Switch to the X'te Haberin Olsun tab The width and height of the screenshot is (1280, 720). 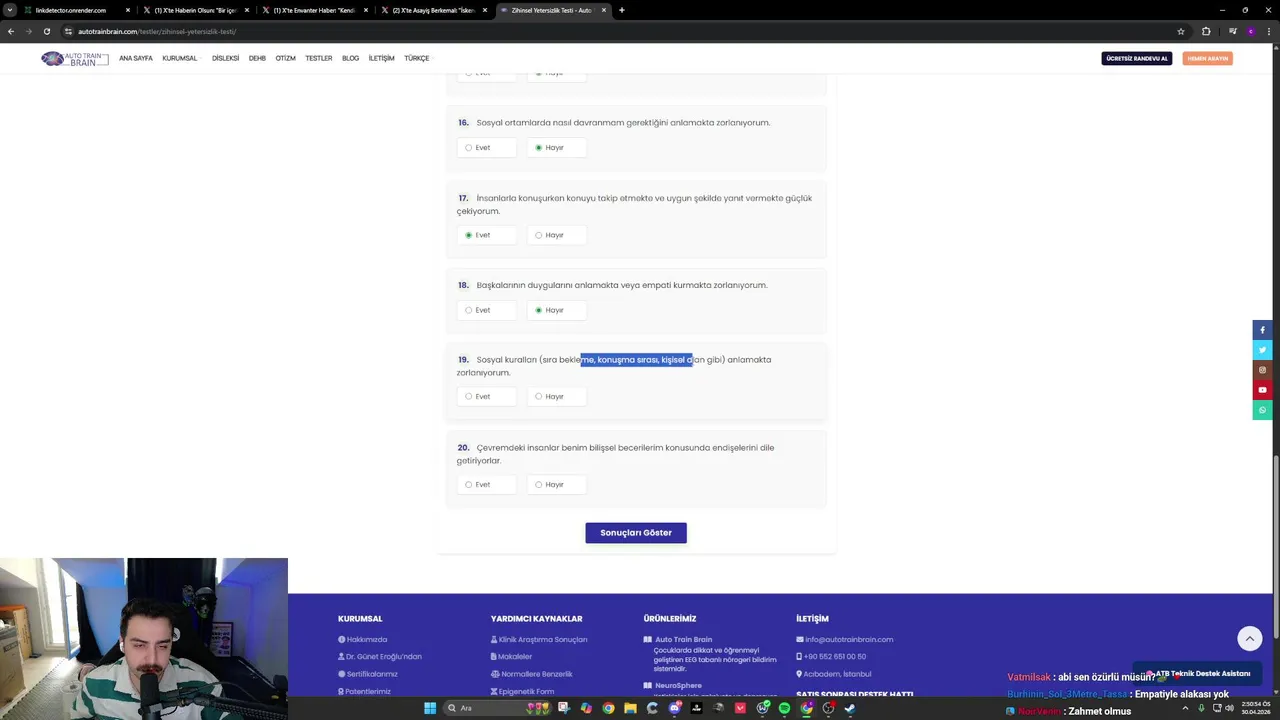[196, 10]
